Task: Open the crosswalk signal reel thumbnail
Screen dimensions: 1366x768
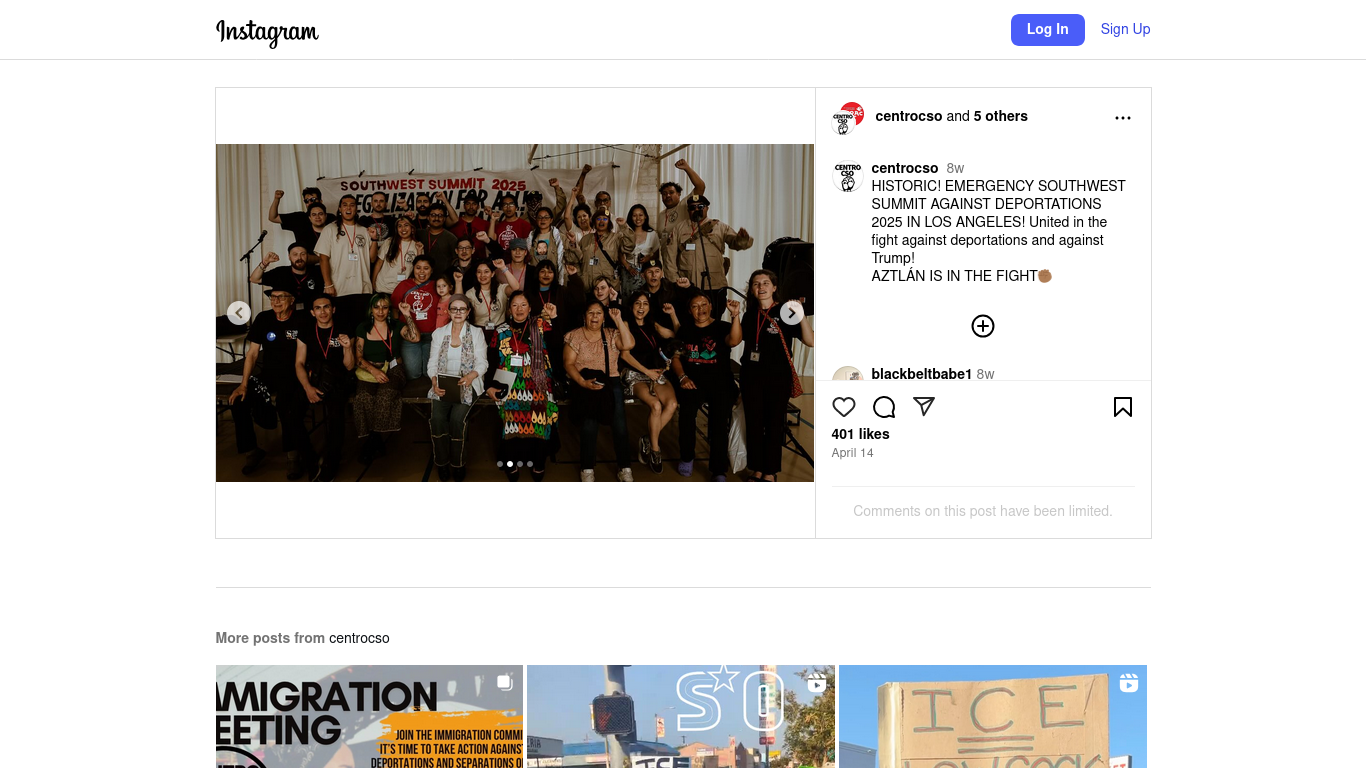Action: click(x=681, y=716)
